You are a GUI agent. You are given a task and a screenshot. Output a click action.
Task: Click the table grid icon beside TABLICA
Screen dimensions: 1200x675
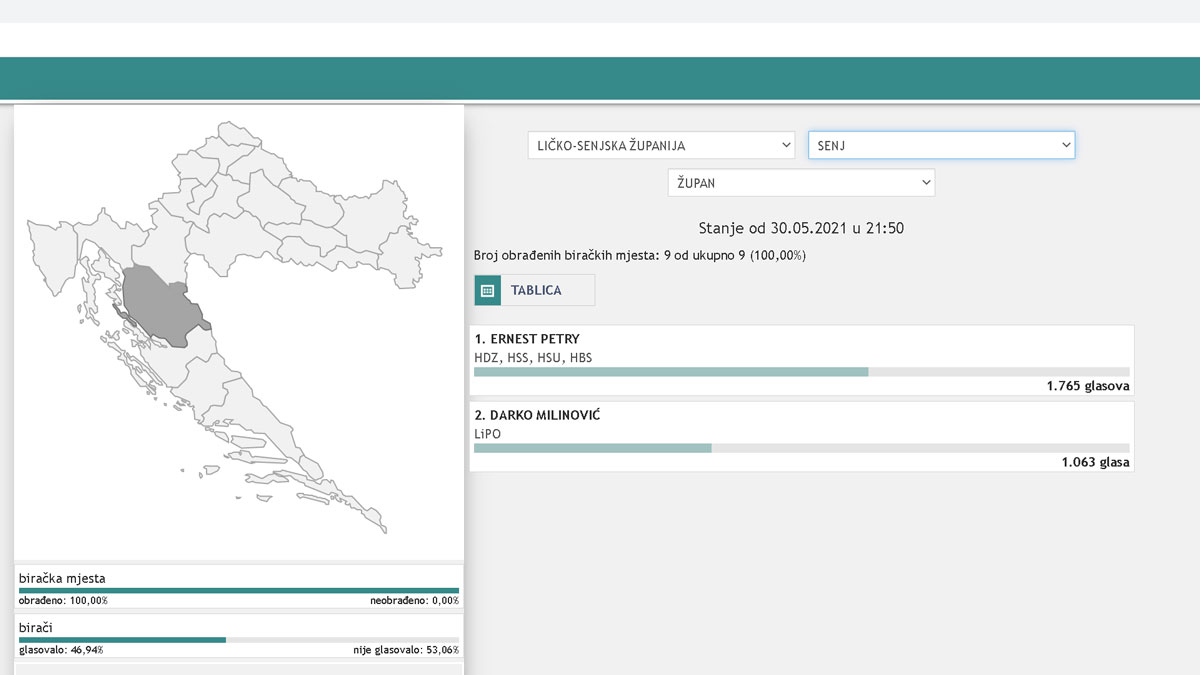point(487,291)
